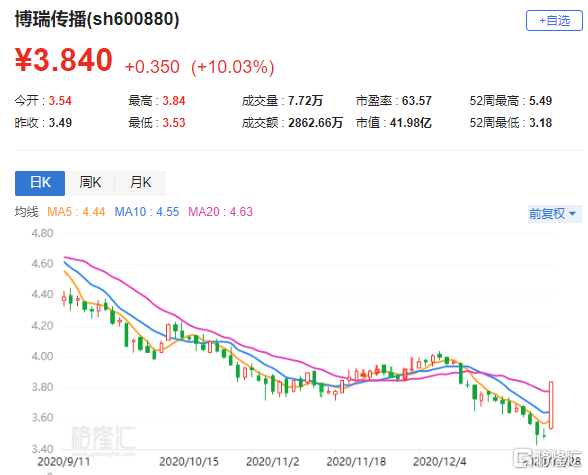Screen dimensions: 588x475
Task: Switch to 周K weekly chart tab
Action: (90, 183)
